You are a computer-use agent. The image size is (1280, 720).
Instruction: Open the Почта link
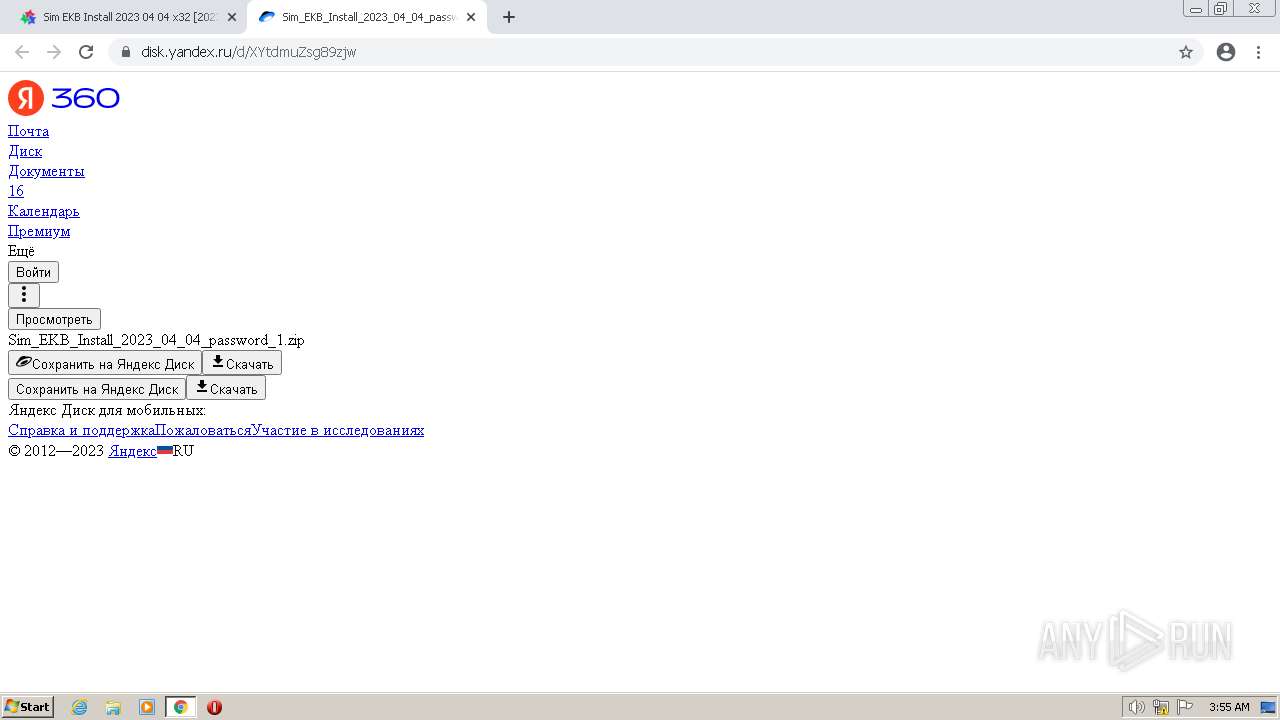[28, 131]
